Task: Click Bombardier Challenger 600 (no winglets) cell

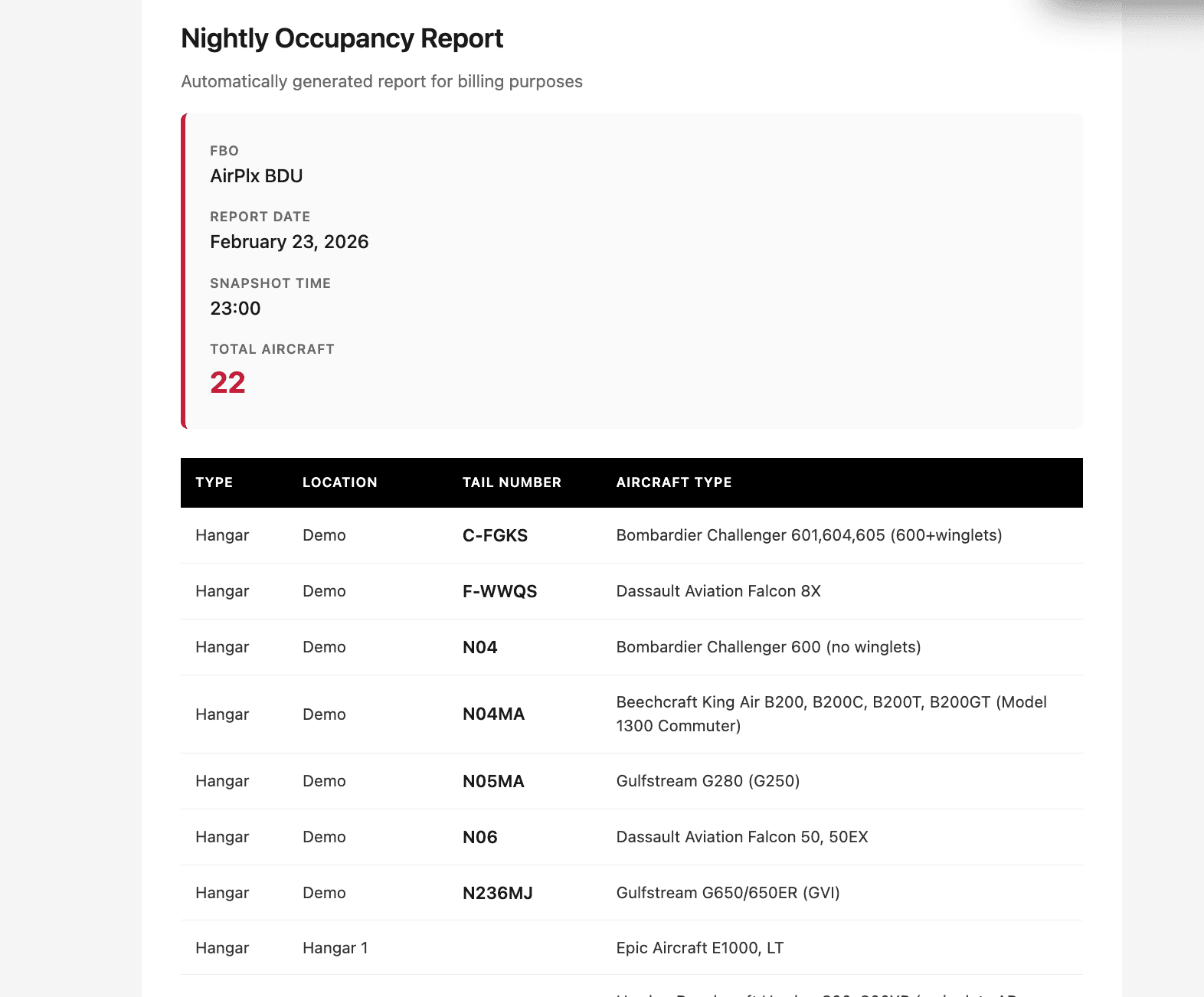Action: click(x=768, y=647)
